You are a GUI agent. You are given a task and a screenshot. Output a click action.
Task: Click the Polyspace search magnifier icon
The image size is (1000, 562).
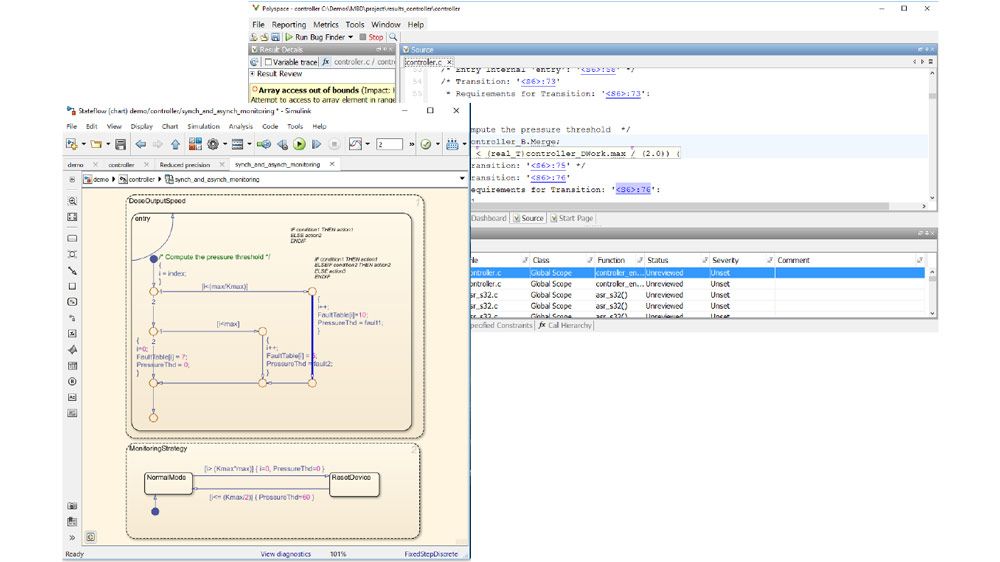393,37
